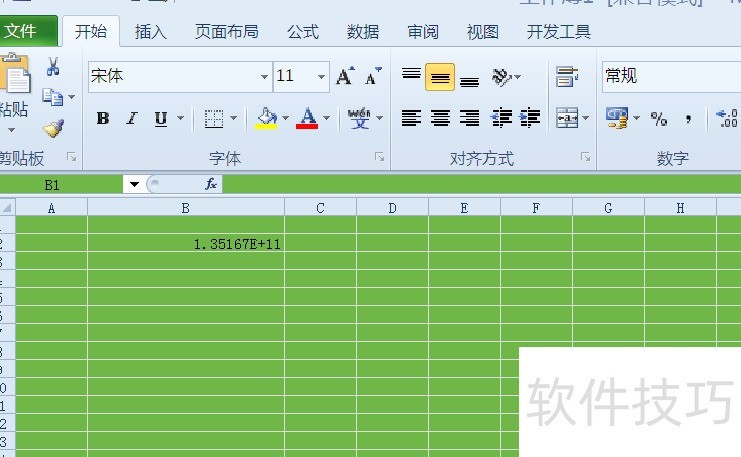Open the underline style arrow

coord(181,118)
